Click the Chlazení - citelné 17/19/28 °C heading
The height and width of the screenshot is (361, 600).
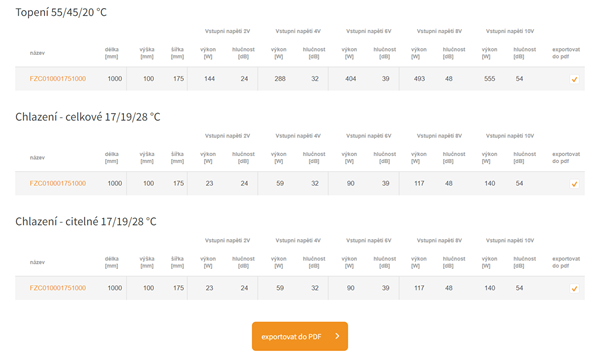tap(86, 221)
